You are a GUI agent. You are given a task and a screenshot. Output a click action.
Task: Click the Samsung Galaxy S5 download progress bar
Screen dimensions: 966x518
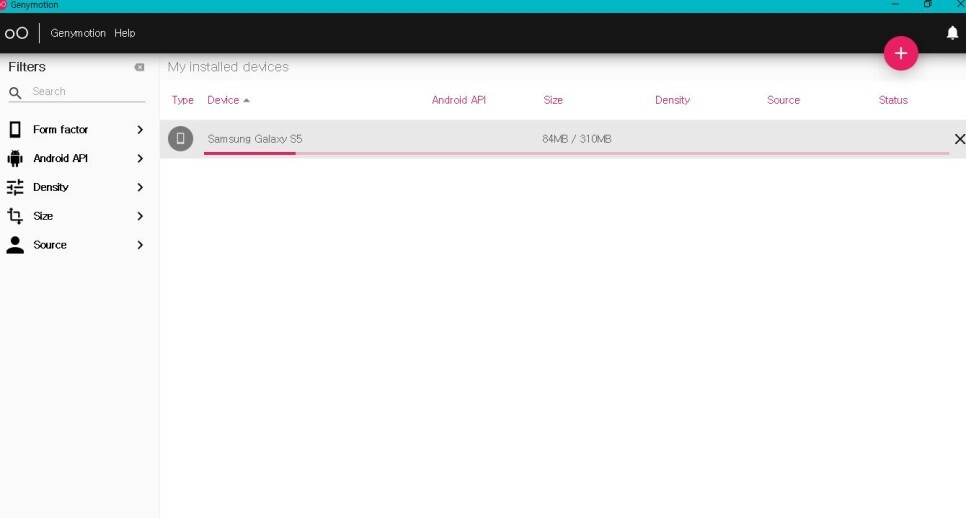pos(577,153)
